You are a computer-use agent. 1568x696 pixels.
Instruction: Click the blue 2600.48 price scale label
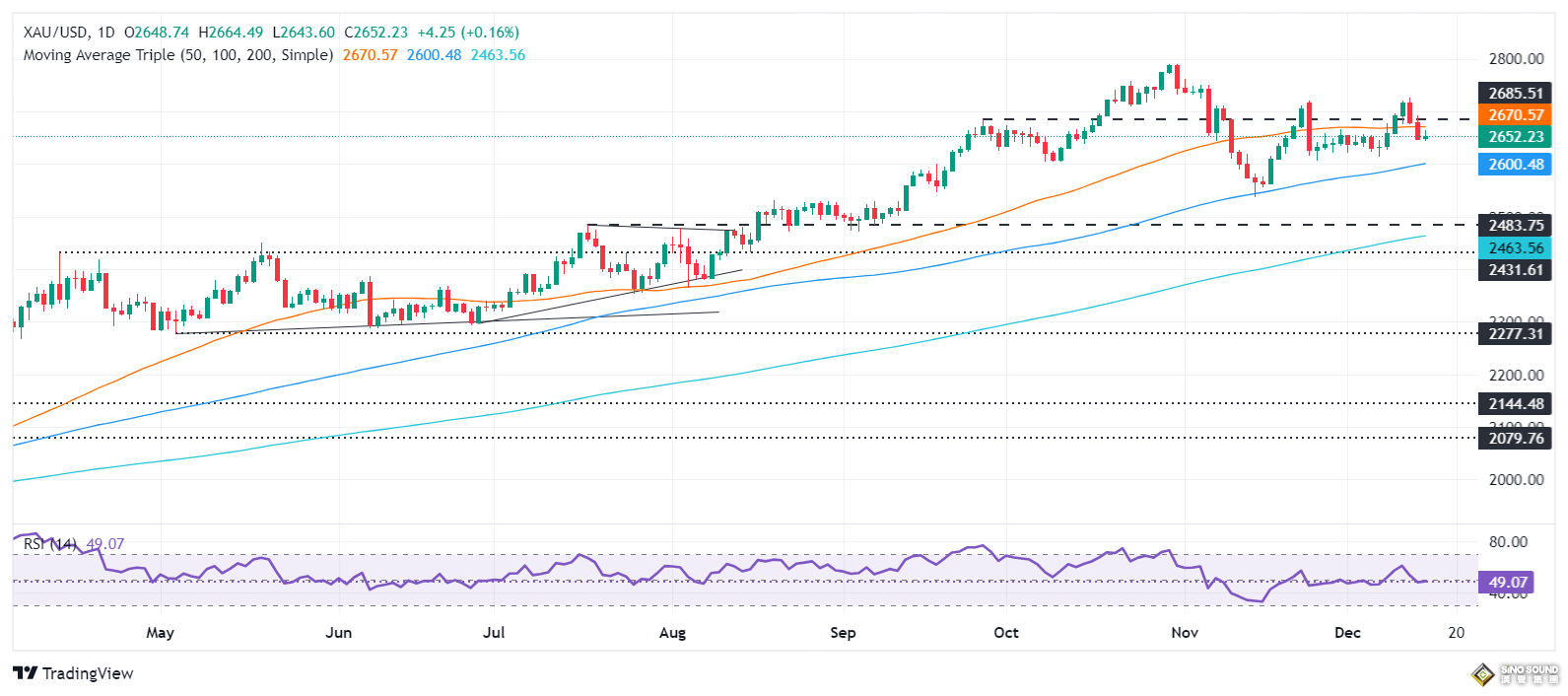[x=1515, y=165]
